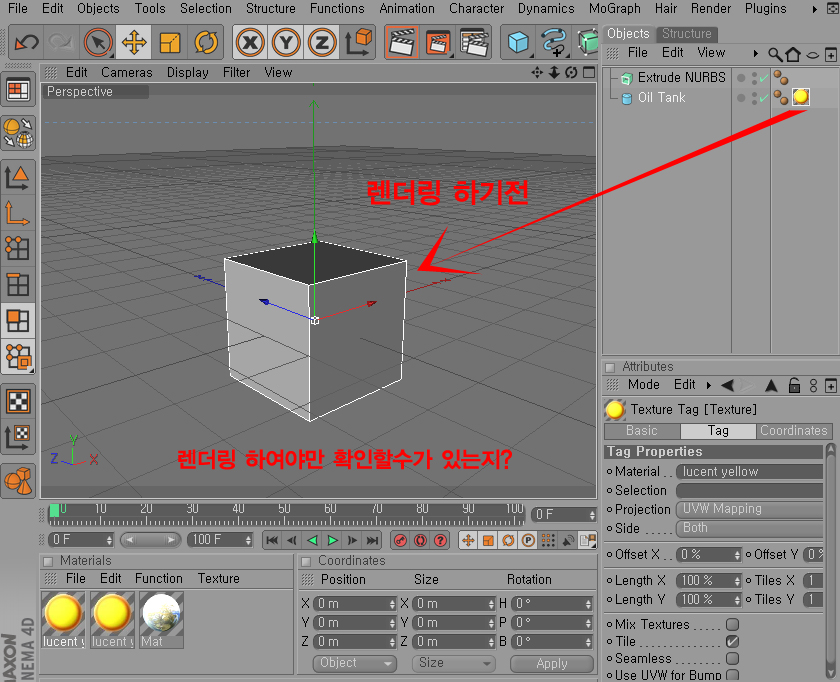This screenshot has height=682, width=840.
Task: Switch the coordinate system icon
Action: pos(359,42)
